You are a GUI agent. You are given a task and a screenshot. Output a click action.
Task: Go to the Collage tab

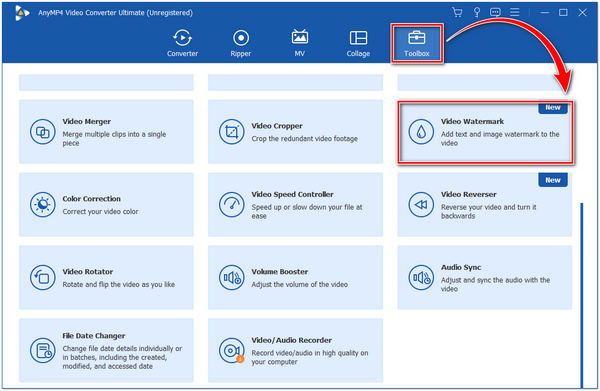tap(358, 44)
